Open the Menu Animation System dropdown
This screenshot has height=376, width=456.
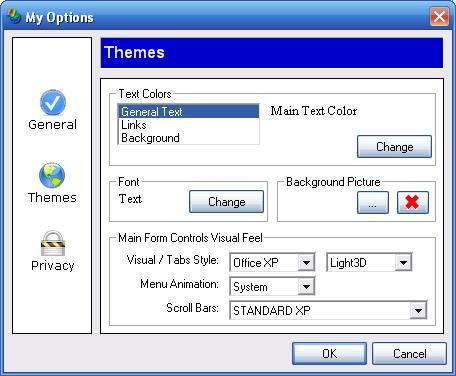272,287
